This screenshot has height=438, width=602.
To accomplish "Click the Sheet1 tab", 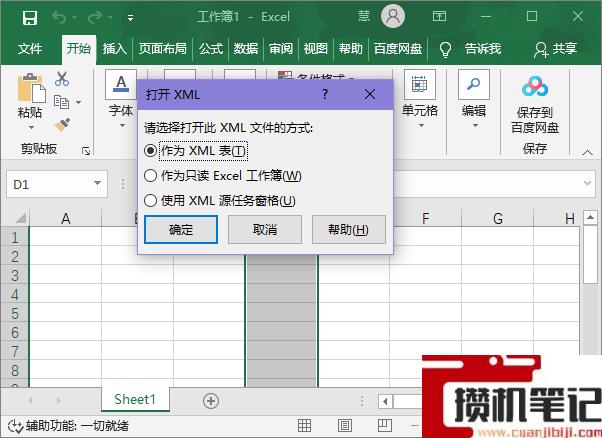I will pyautogui.click(x=135, y=400).
